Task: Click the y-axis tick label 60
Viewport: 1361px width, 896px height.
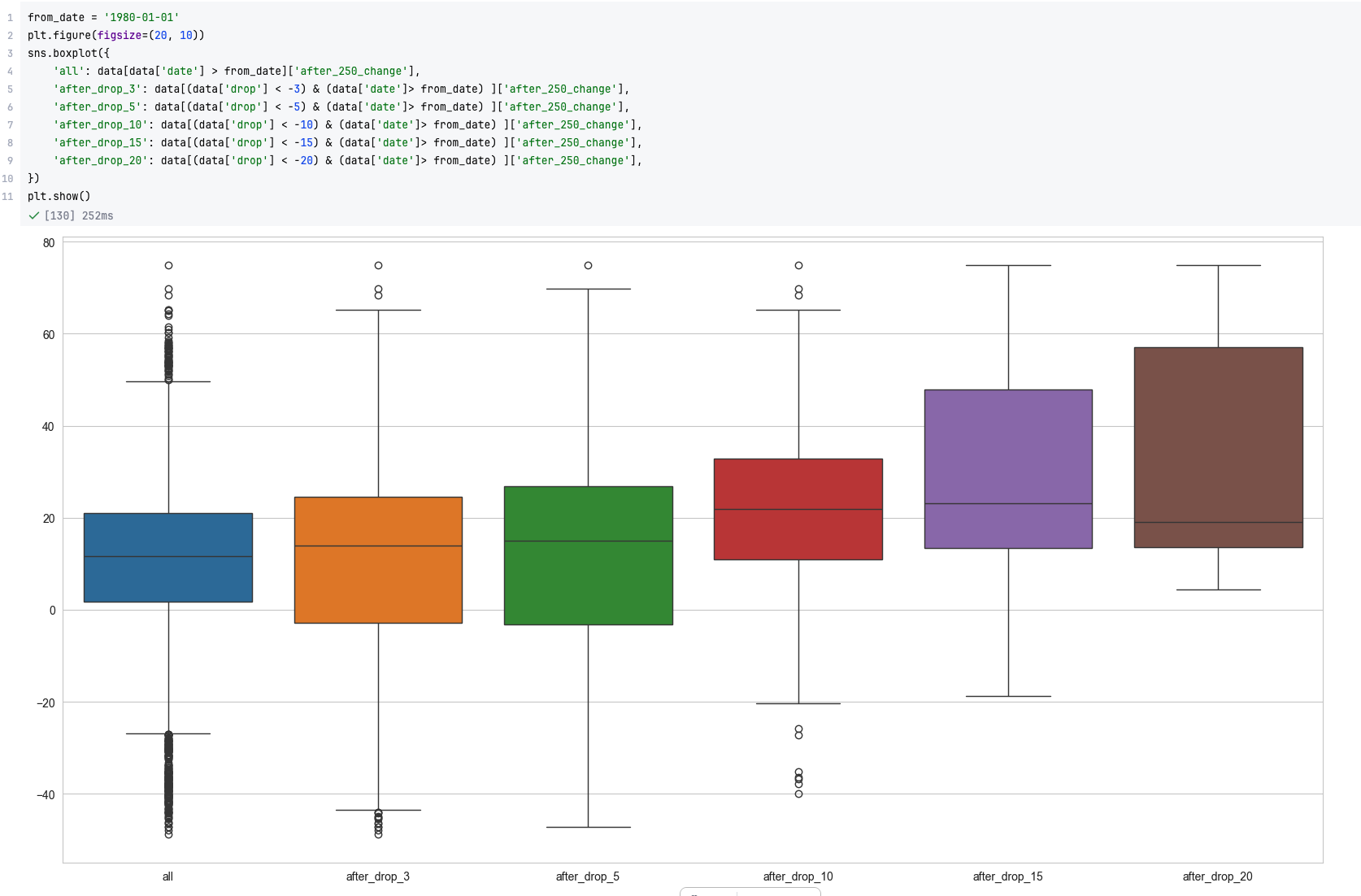Action: pos(49,335)
